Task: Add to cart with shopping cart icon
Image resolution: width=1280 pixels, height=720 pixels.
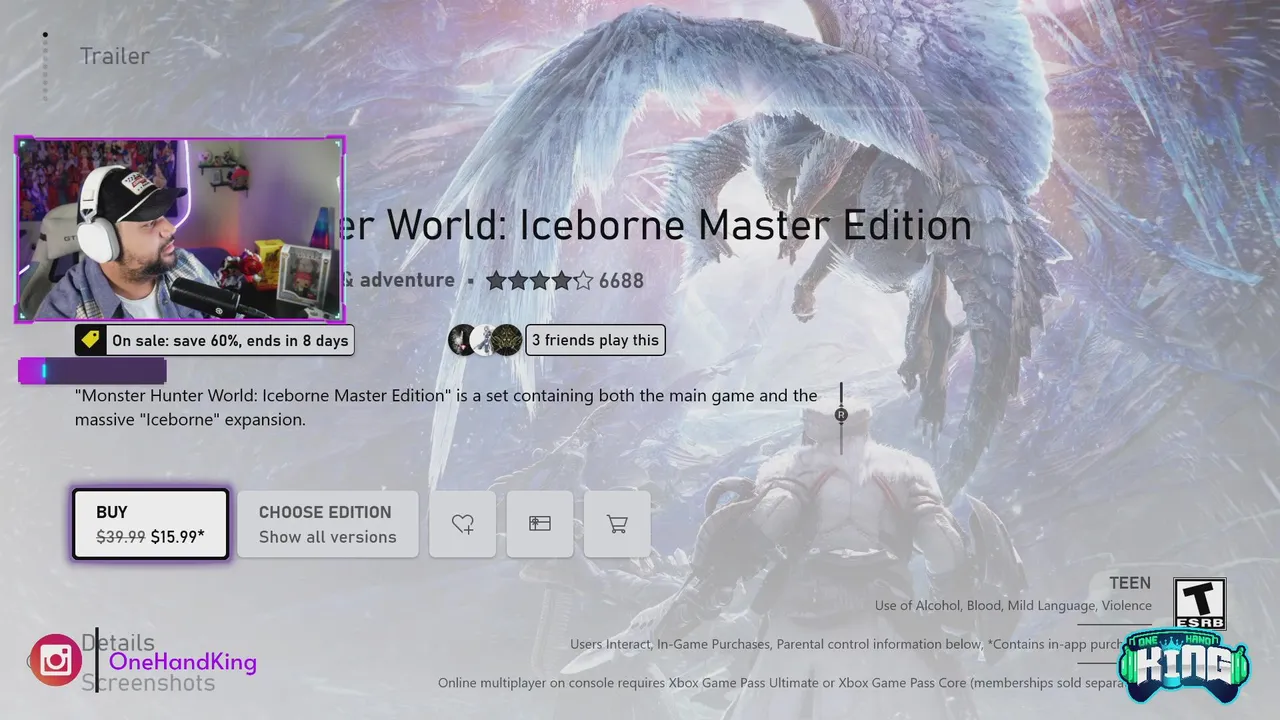Action: pyautogui.click(x=617, y=524)
